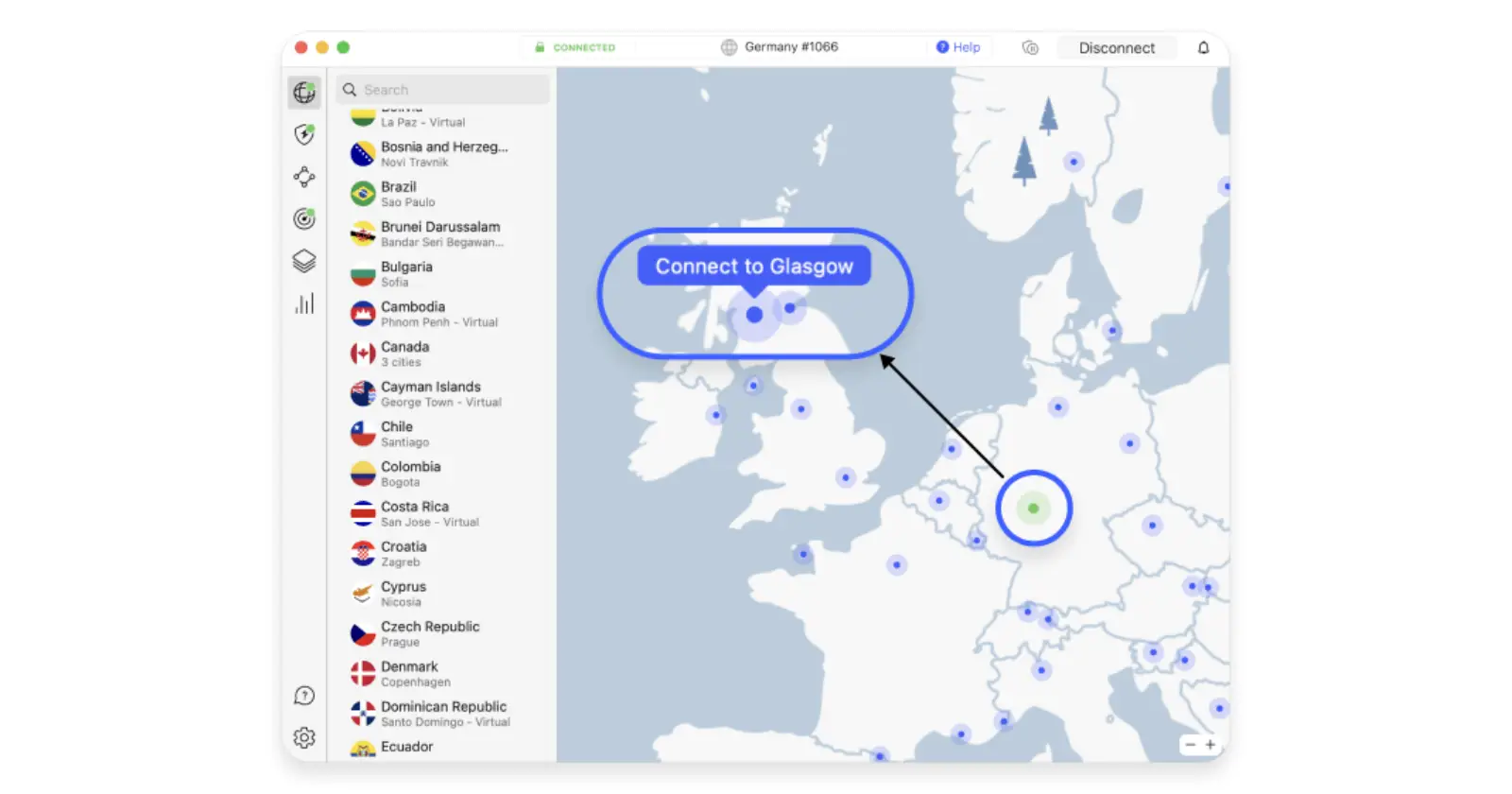1512x794 pixels.
Task: Select Bulgaria in country list
Action: click(443, 274)
